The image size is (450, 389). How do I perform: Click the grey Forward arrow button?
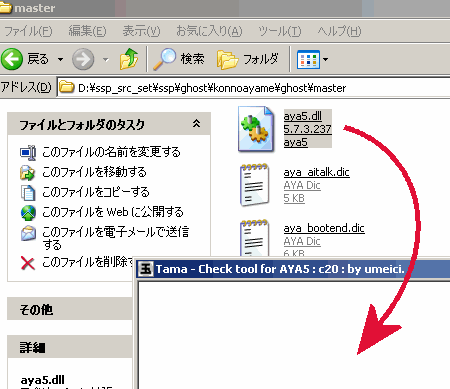(x=83, y=59)
